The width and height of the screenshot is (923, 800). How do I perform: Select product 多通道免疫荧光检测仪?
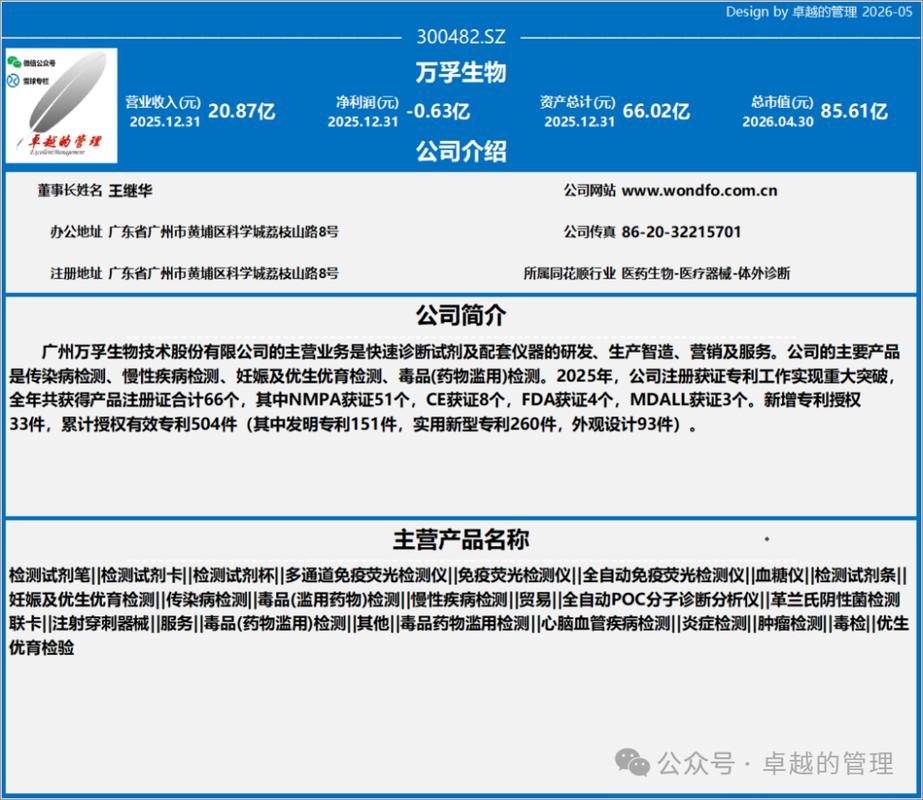366,575
